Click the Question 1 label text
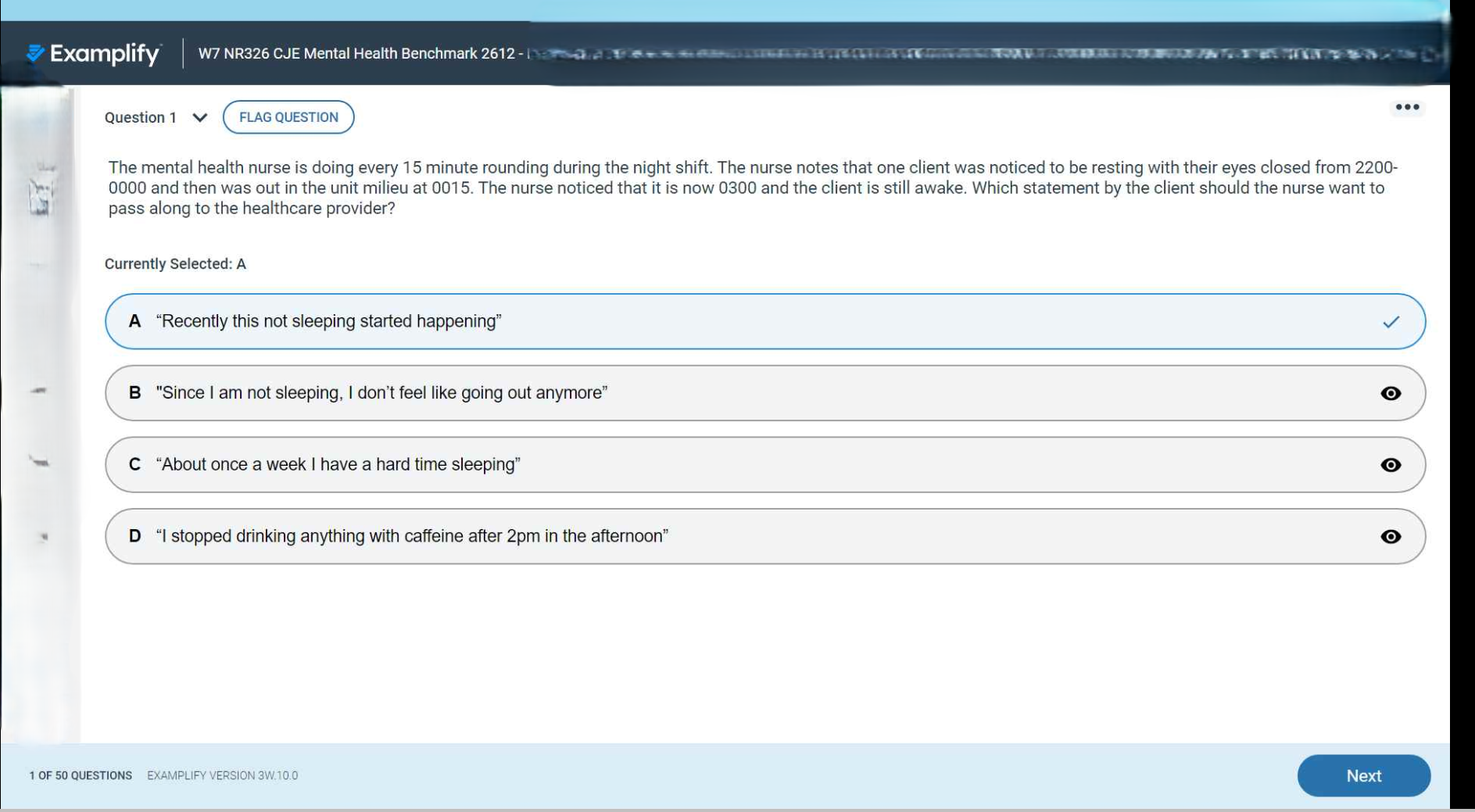 tap(141, 118)
